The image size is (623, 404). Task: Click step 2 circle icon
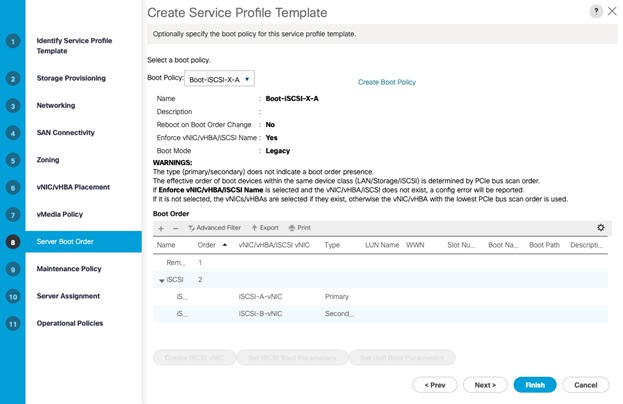point(13,79)
